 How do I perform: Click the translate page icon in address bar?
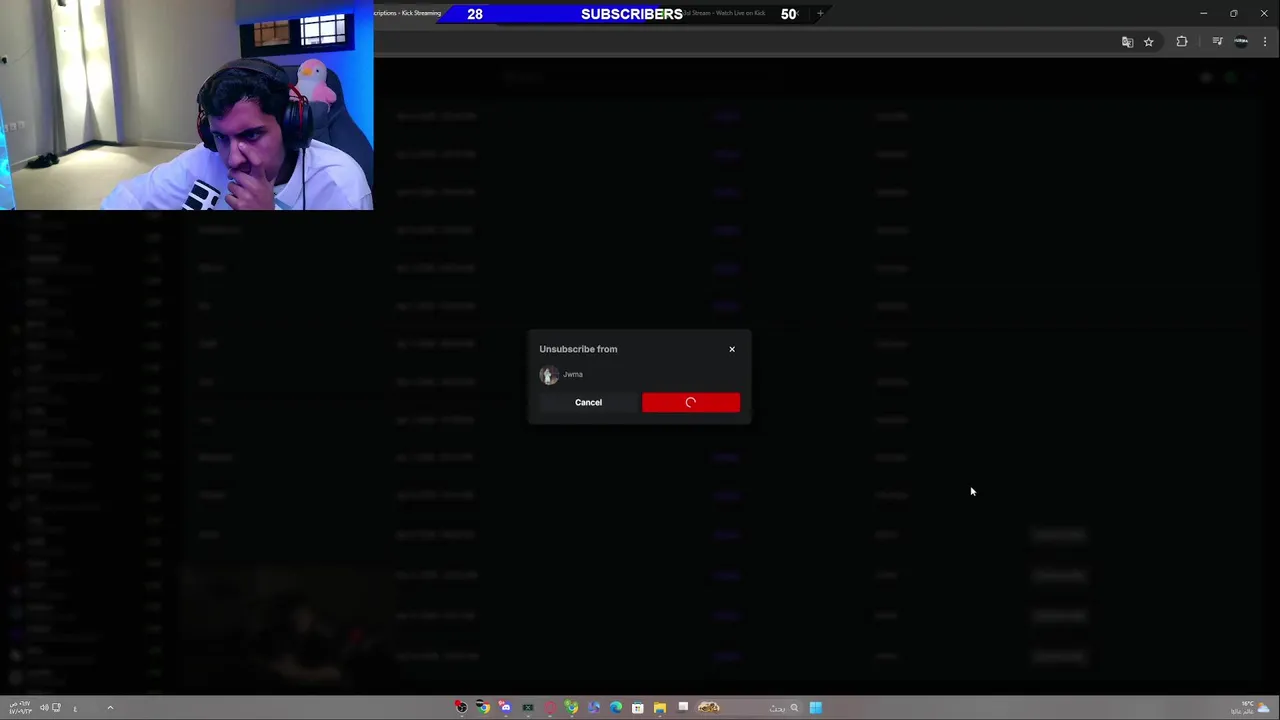[1127, 42]
